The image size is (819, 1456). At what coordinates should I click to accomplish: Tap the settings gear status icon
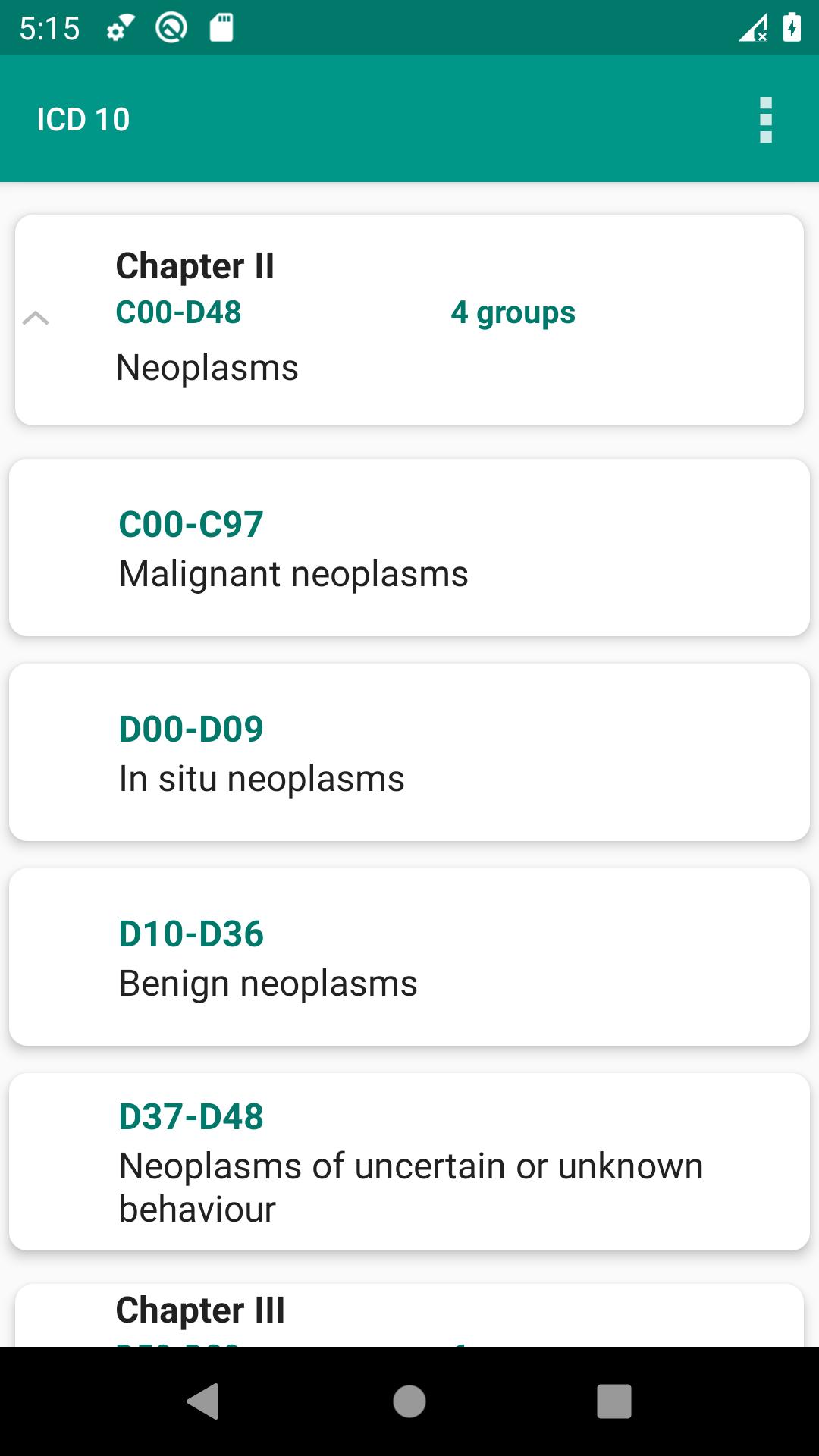(119, 29)
